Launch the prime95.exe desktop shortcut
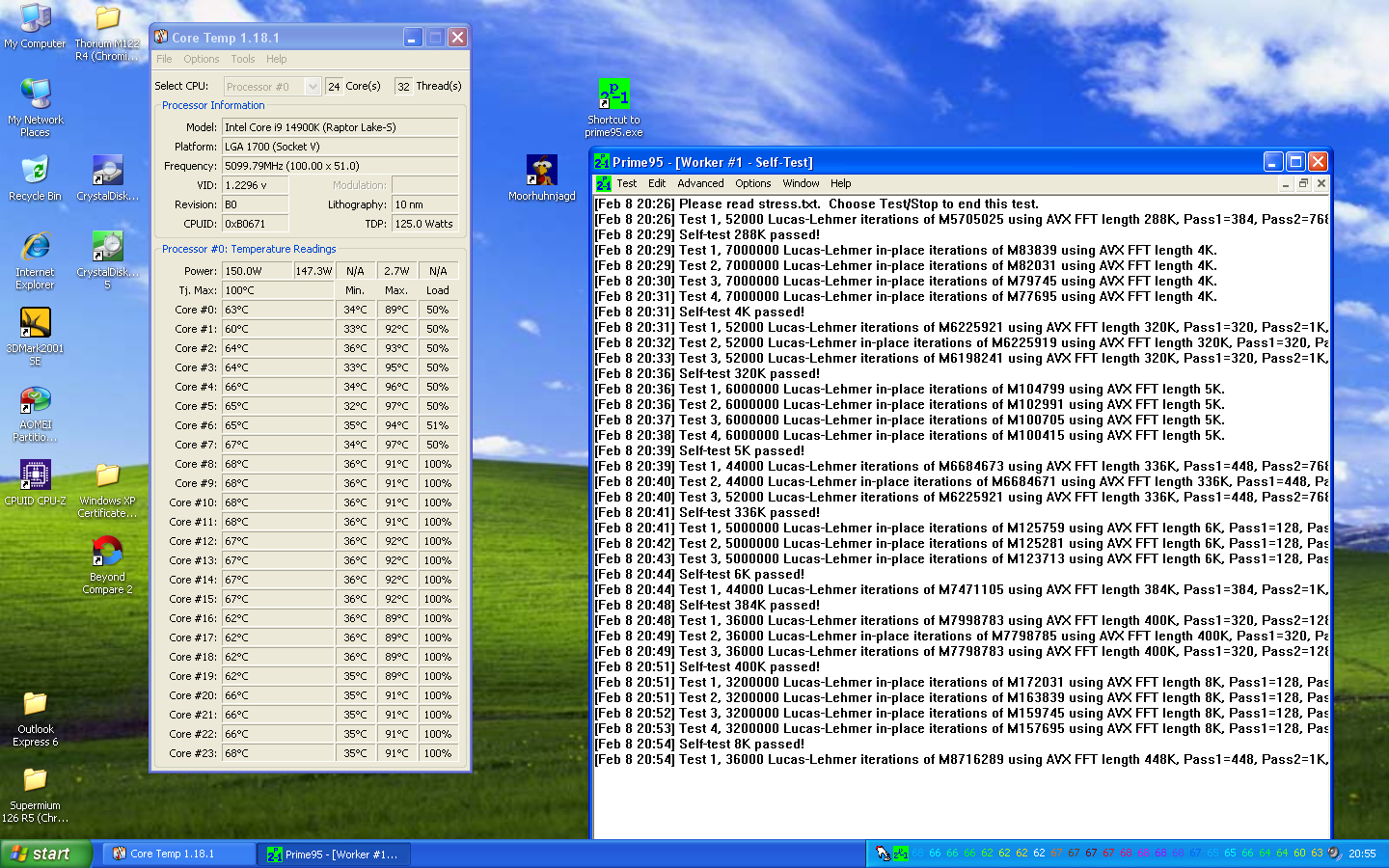 tap(613, 95)
